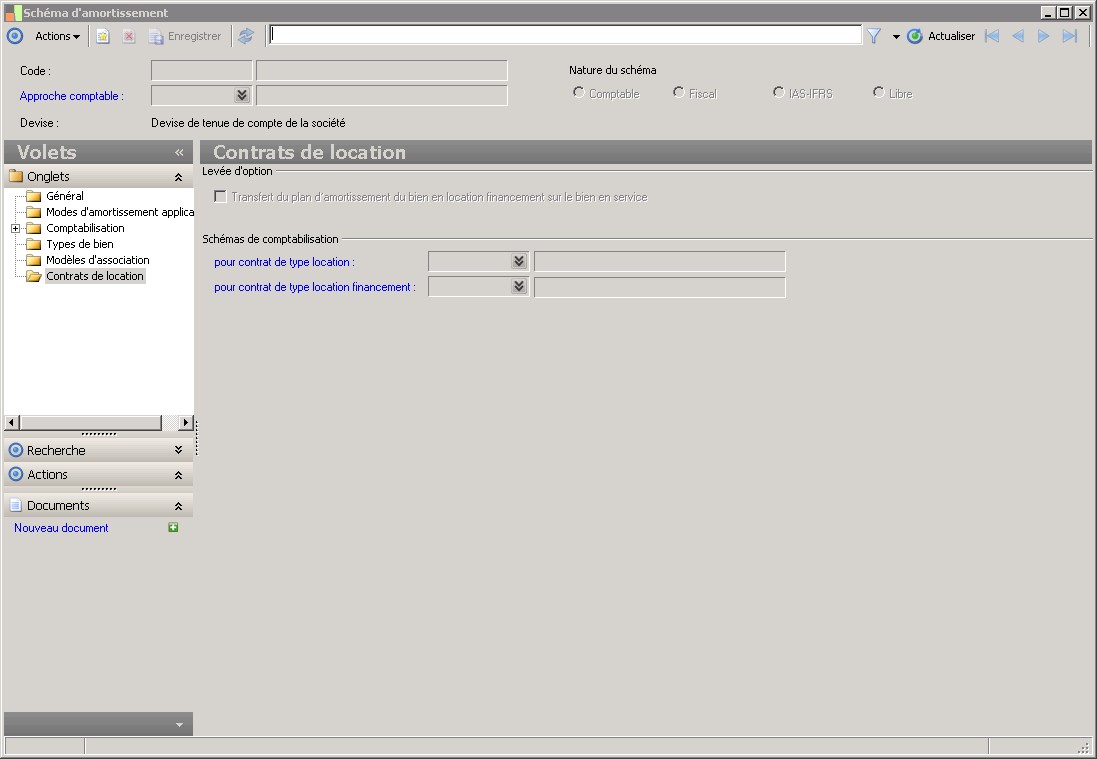Click the contrat de type location description field
The image size is (1097, 759).
click(x=660, y=262)
